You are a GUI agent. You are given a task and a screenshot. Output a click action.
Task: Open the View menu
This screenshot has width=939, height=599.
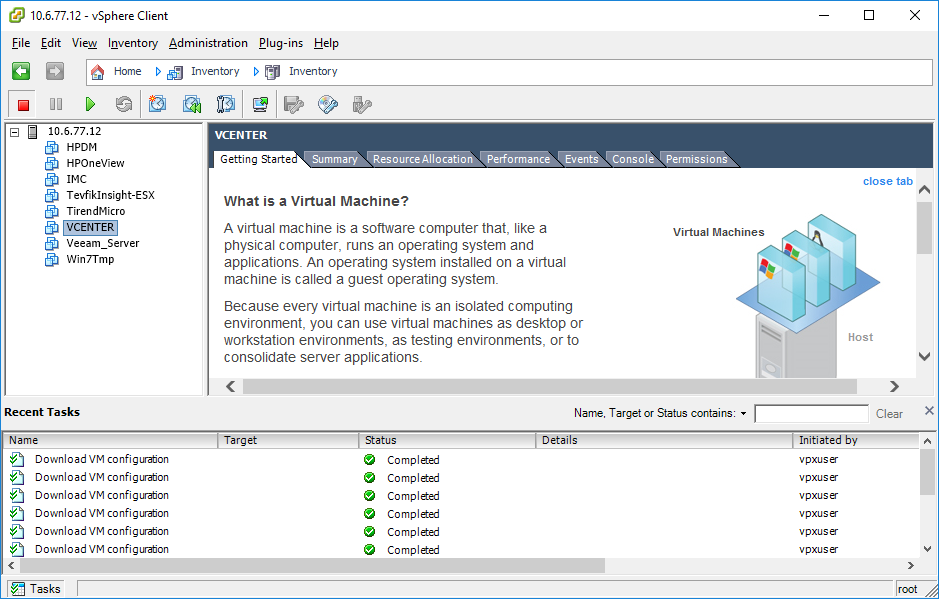tap(84, 43)
